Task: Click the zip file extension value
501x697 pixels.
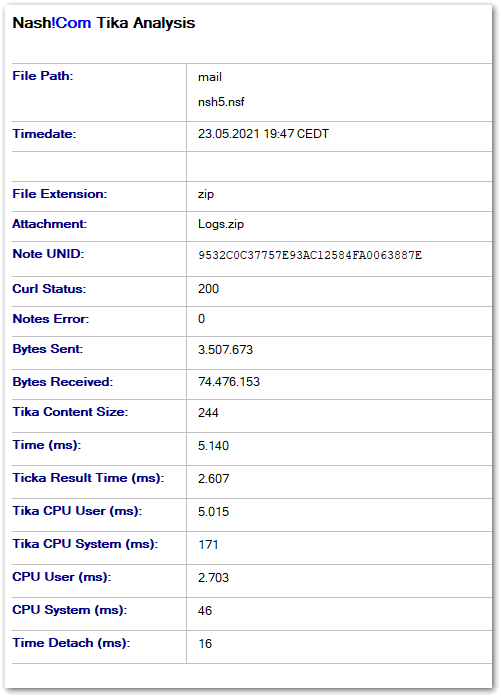Action: click(206, 194)
